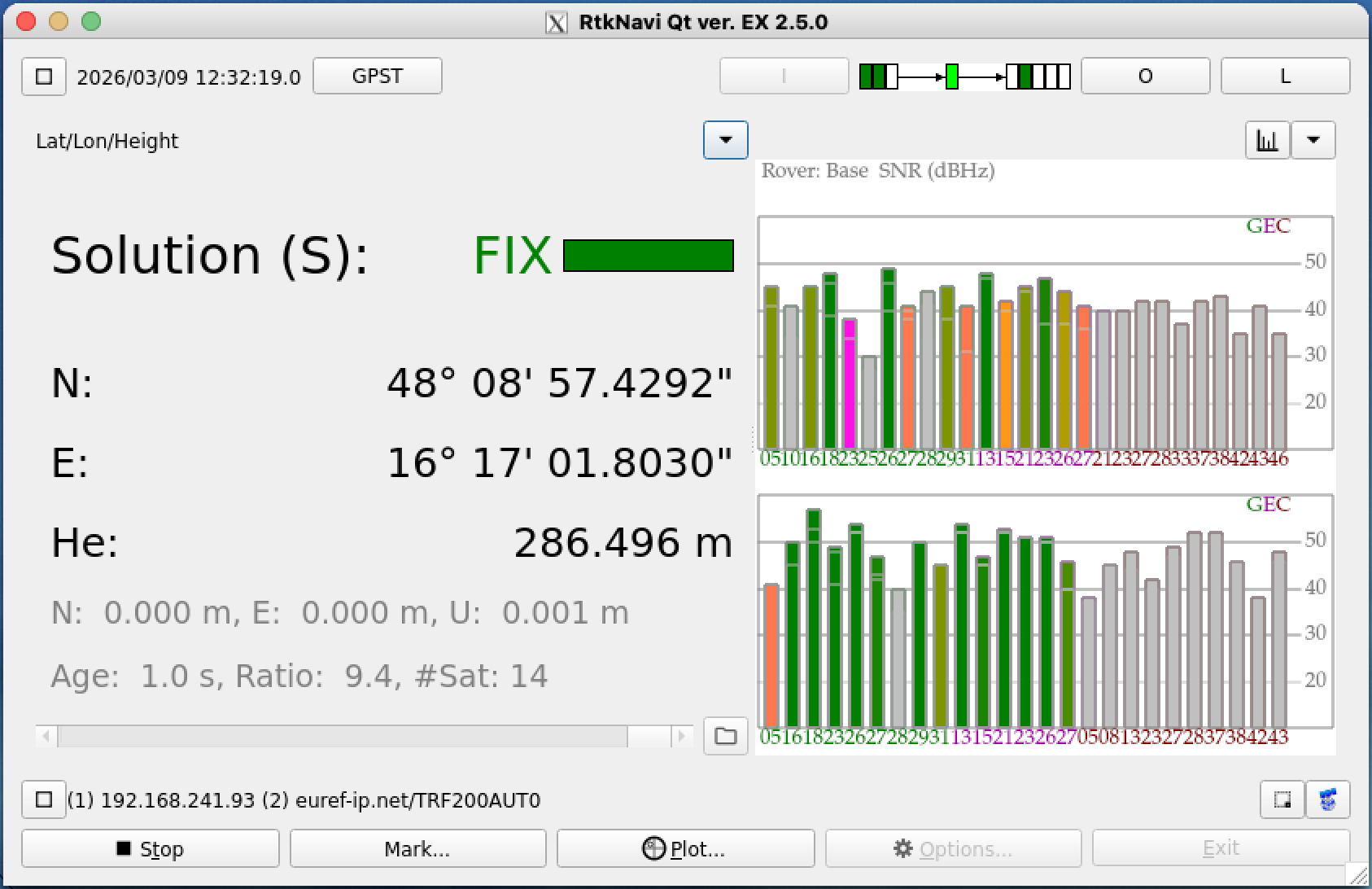Click the bright green processing stream indicator
This screenshot has height=889, width=1372.
click(x=951, y=77)
